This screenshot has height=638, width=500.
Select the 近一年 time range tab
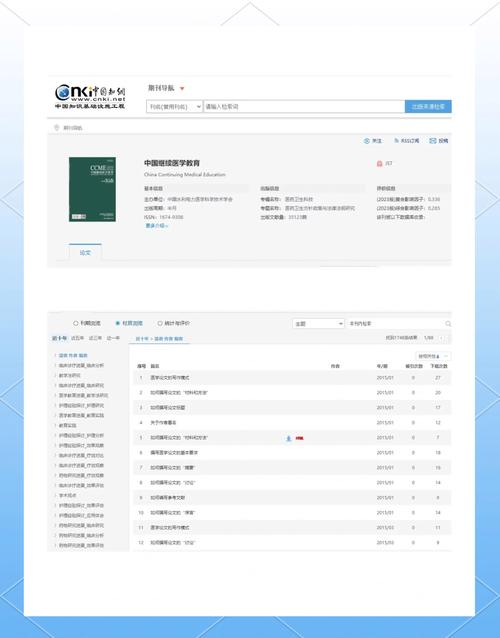113,338
